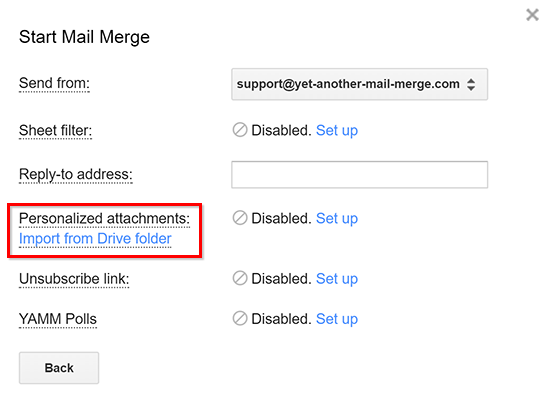Viewport: 550px width, 399px height.
Task: Click Set up link for Unsubscribe link
Action: [337, 279]
